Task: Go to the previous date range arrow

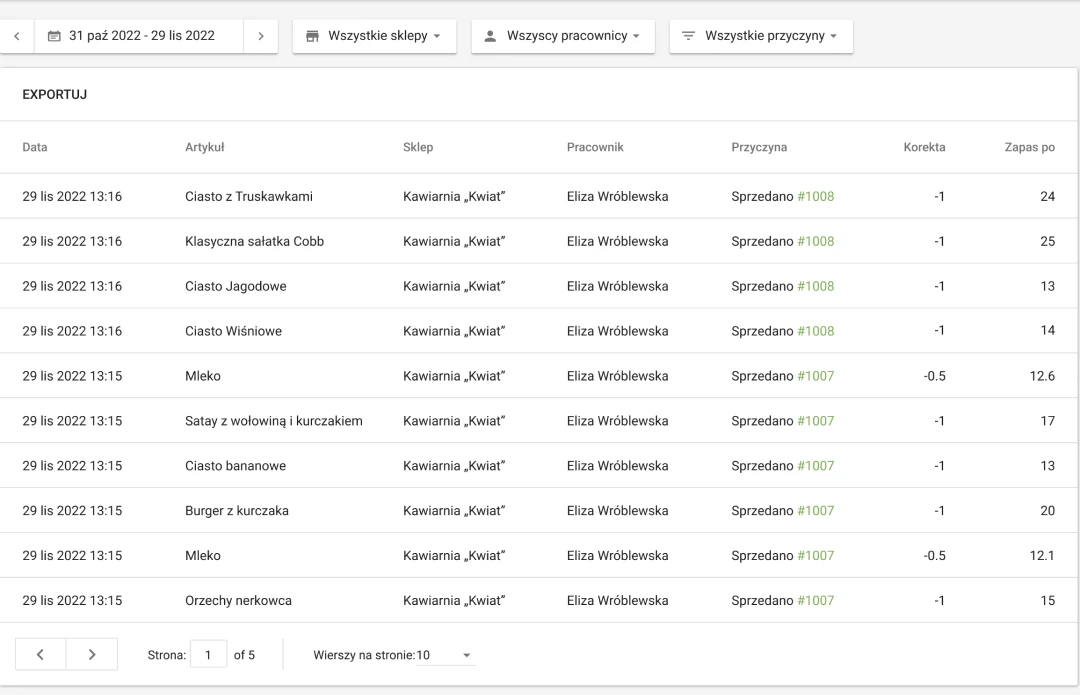Action: pyautogui.click(x=17, y=36)
